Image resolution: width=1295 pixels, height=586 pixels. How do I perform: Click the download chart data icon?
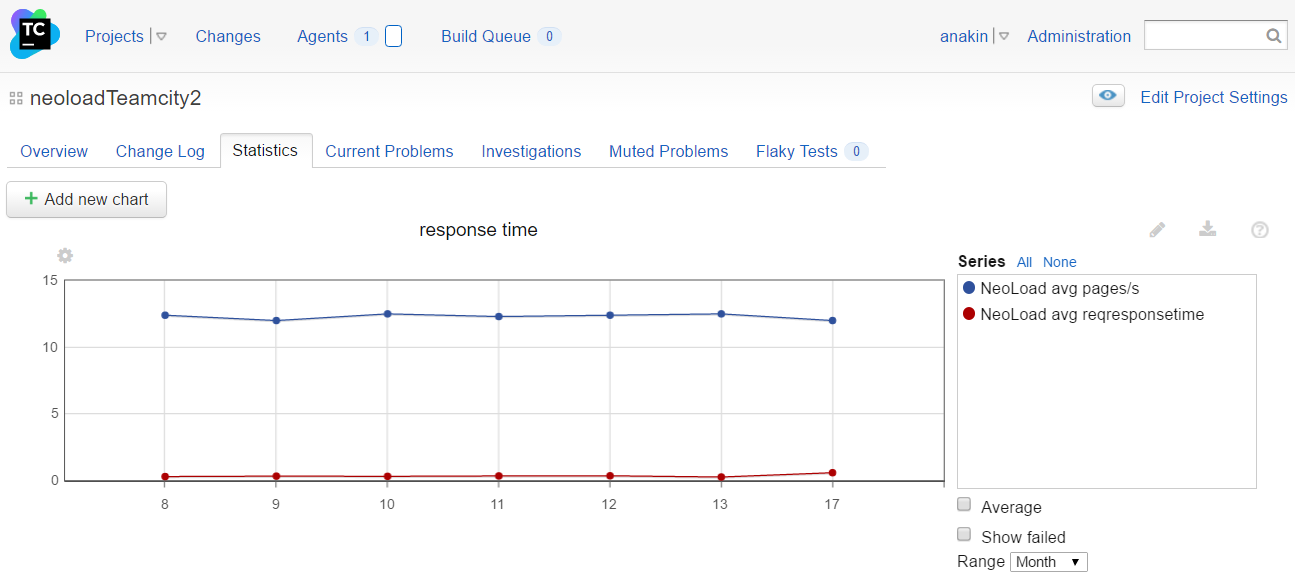click(x=1208, y=230)
